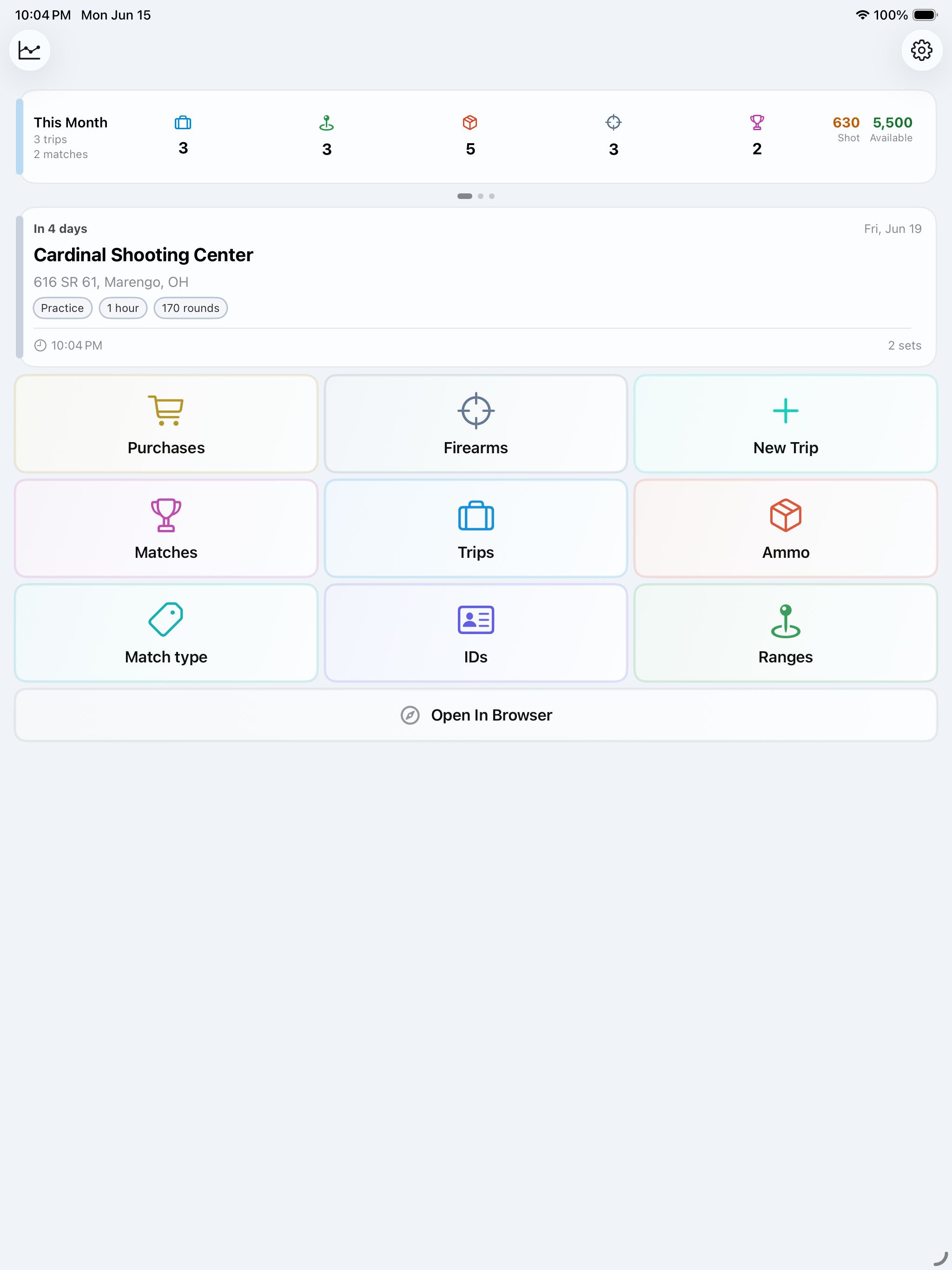This screenshot has height=1270, width=952.
Task: Go to the second summary page dot
Action: [481, 196]
